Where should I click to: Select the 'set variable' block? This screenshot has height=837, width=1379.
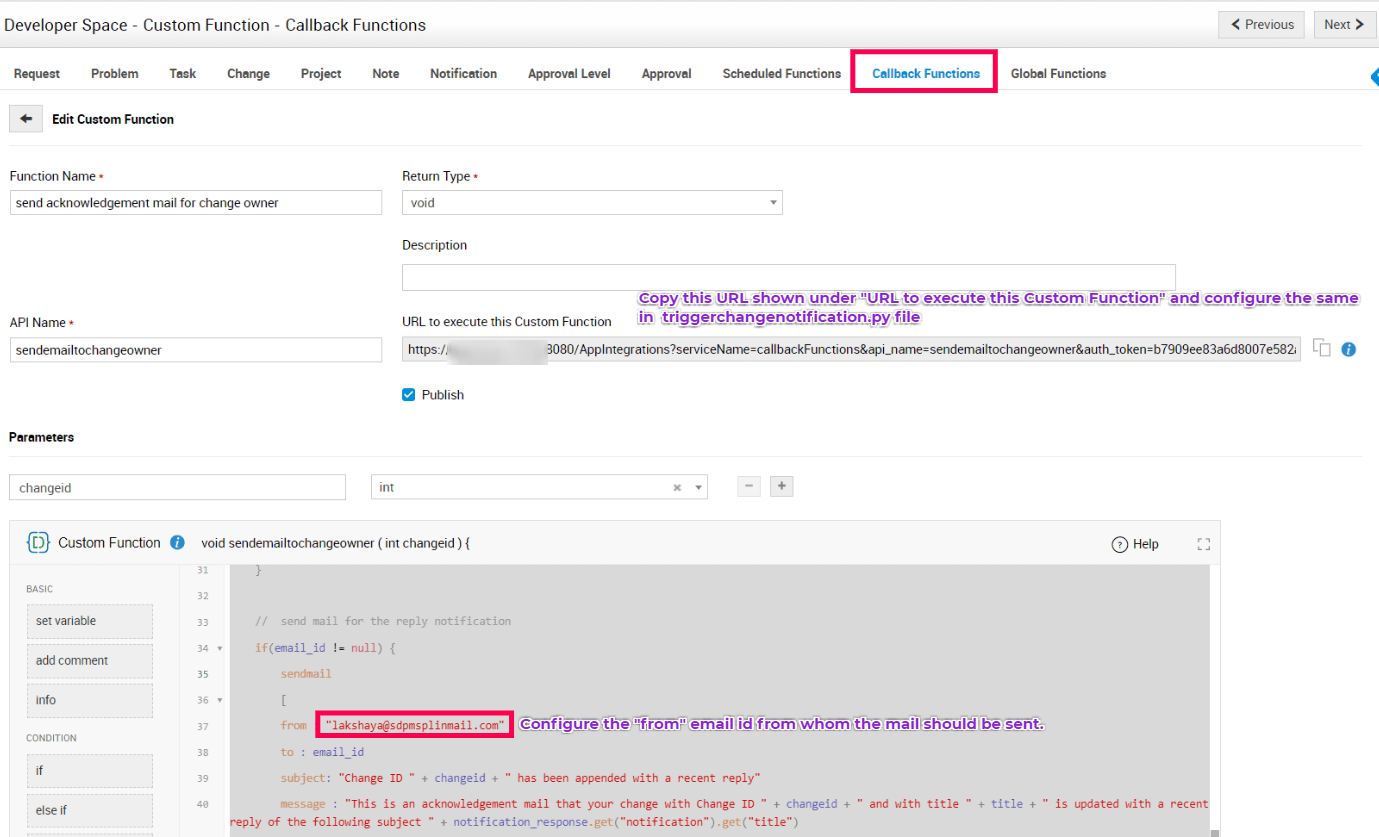89,621
